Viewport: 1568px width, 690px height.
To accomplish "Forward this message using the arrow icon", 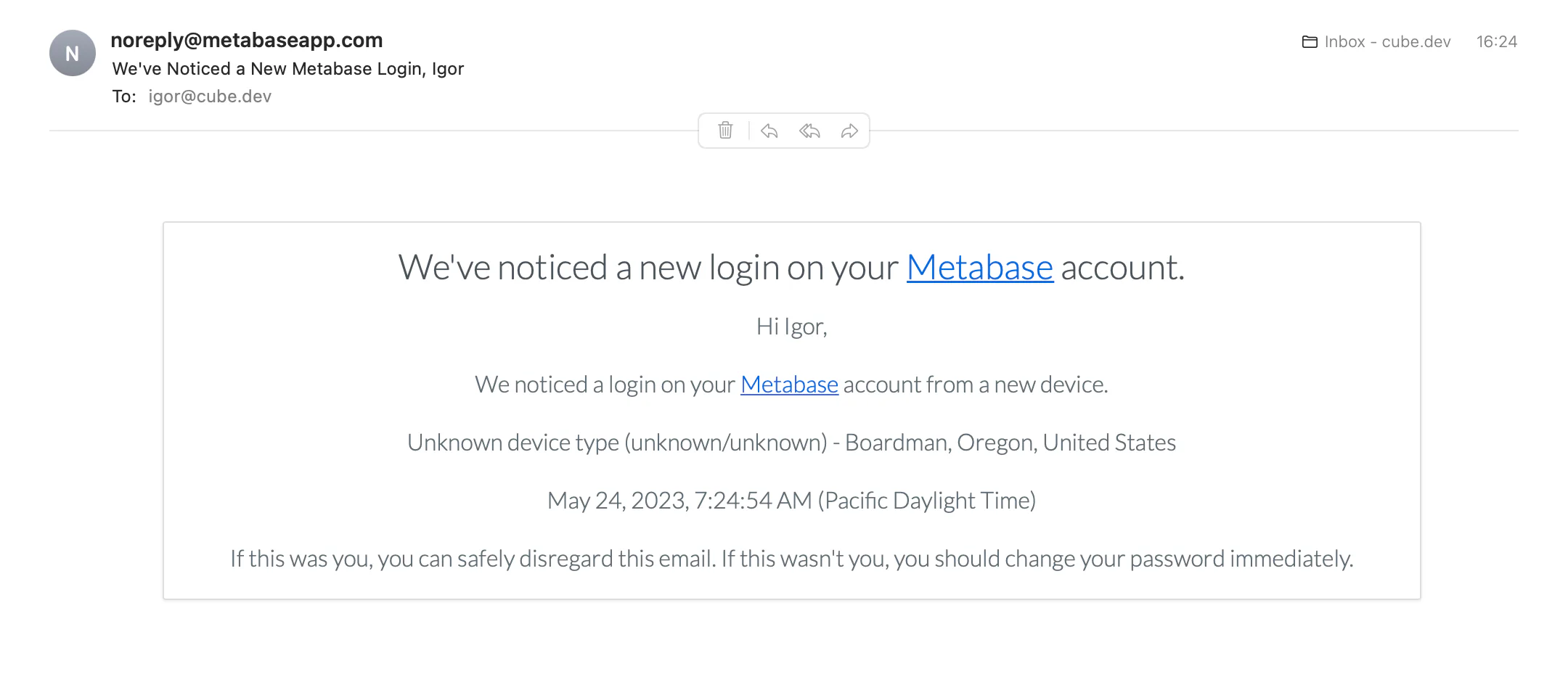I will pos(849,131).
